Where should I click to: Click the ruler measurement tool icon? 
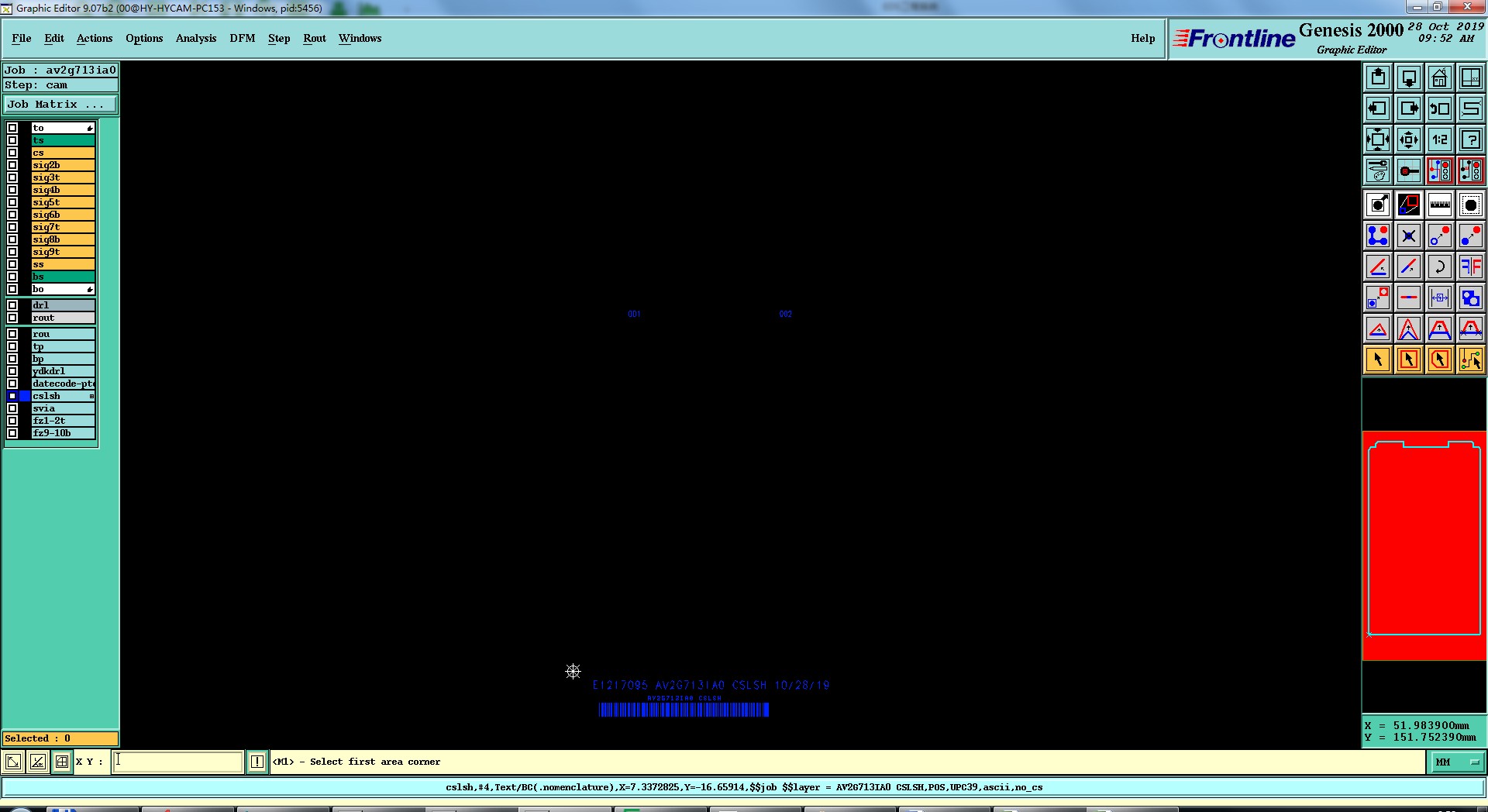pyautogui.click(x=1440, y=205)
